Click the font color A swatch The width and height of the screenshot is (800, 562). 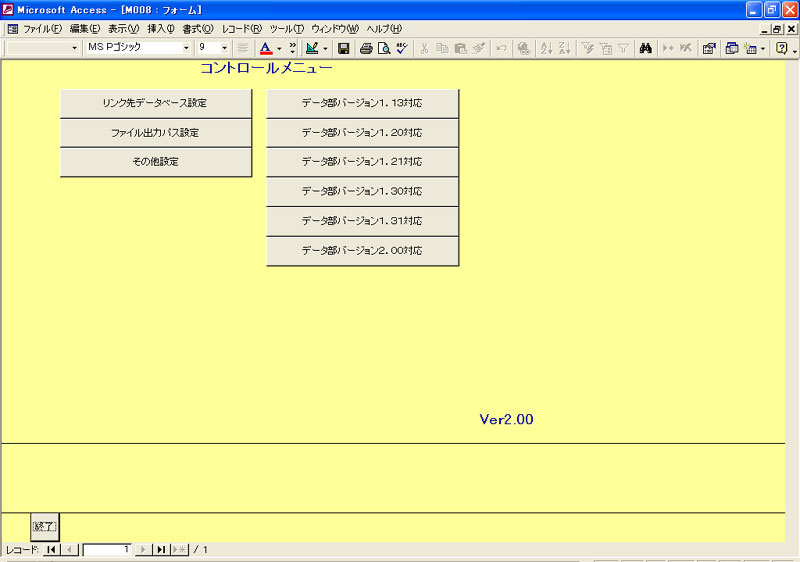tap(265, 48)
